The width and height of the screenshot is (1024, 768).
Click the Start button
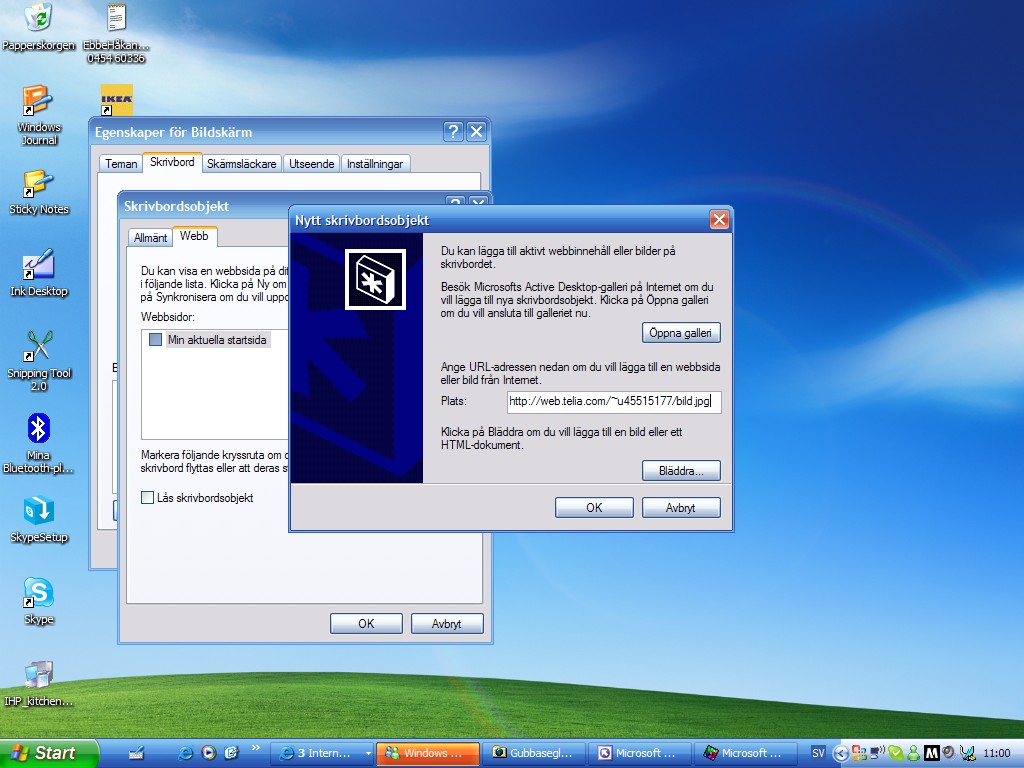click(x=48, y=753)
